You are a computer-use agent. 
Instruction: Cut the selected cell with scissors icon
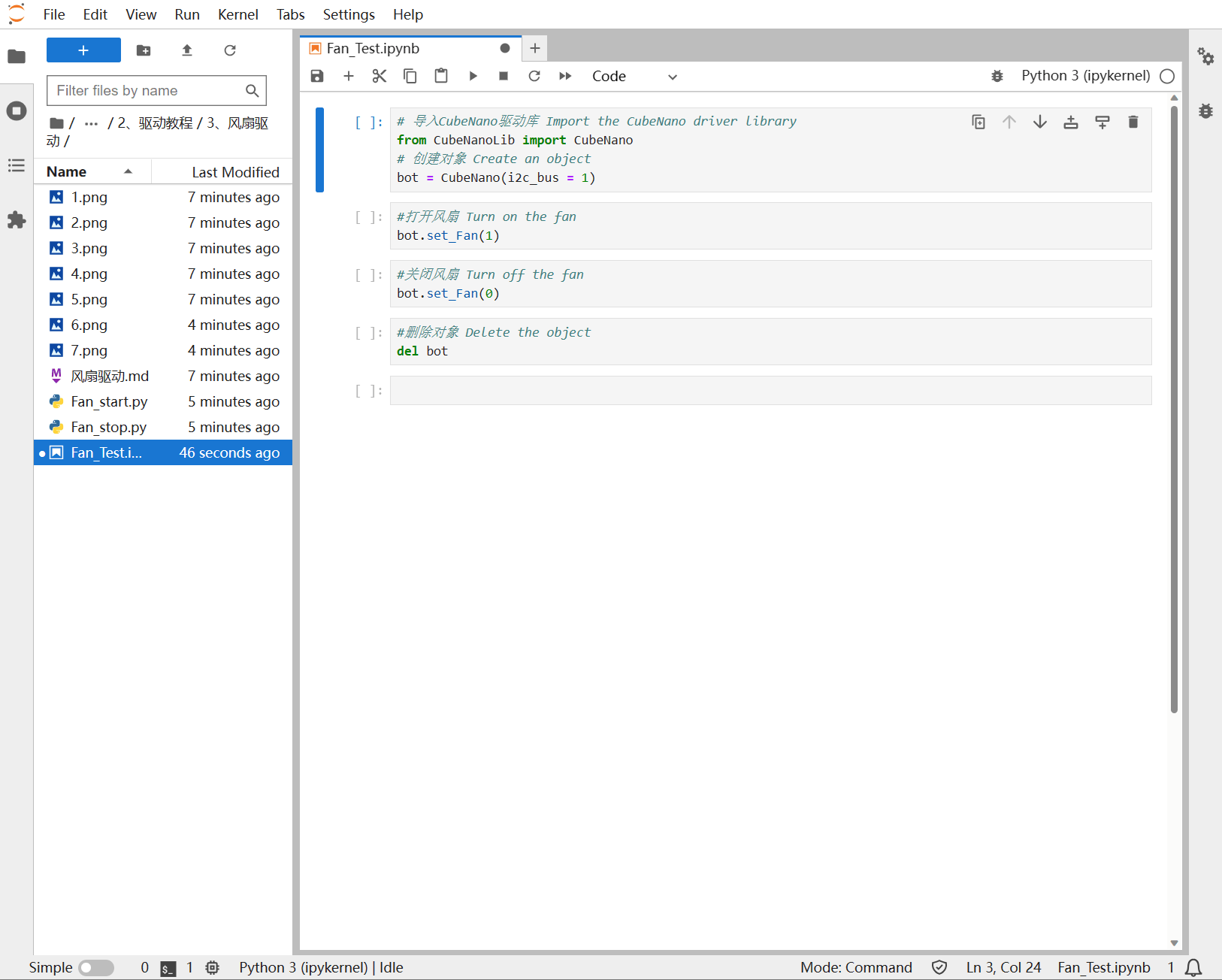380,76
